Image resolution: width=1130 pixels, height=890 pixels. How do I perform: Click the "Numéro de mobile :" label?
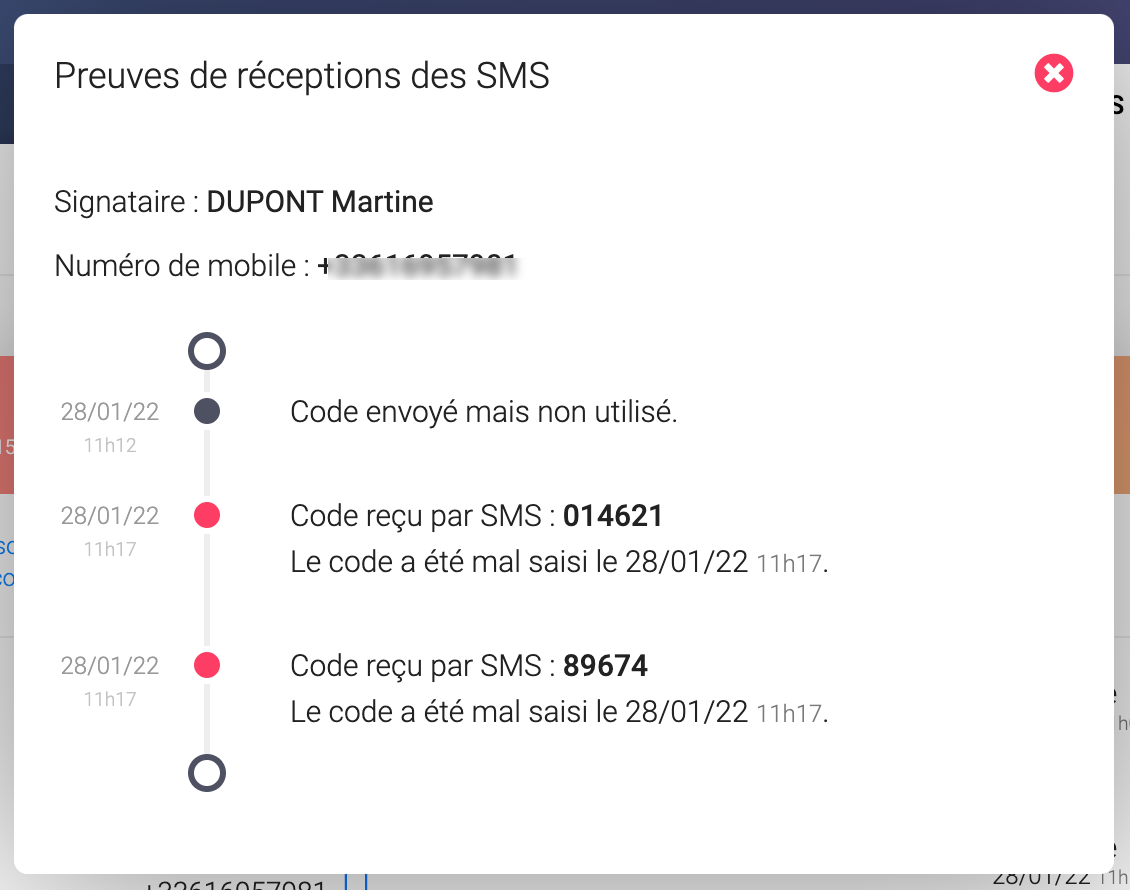pyautogui.click(x=182, y=266)
